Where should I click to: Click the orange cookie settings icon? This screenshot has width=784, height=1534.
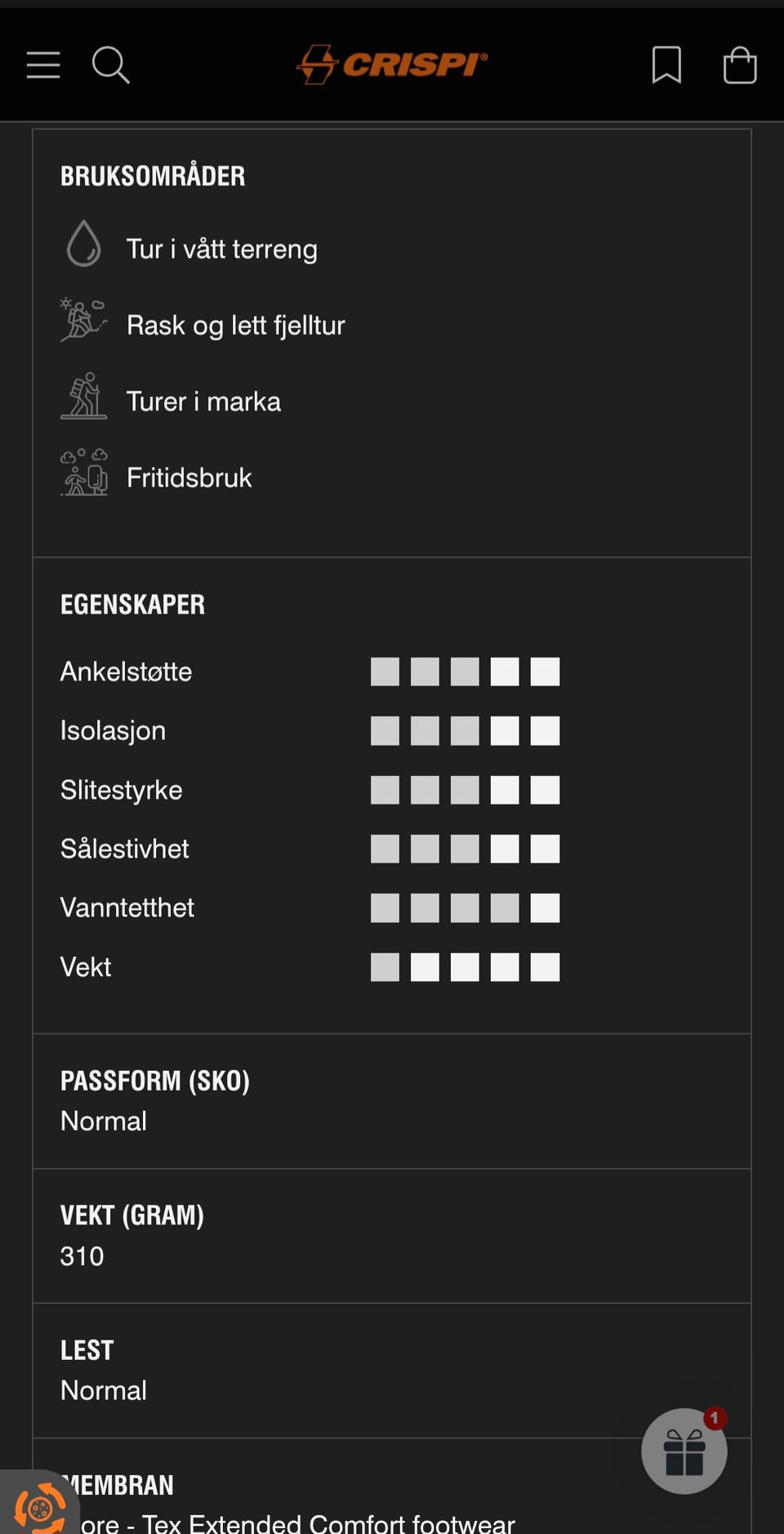click(38, 1508)
